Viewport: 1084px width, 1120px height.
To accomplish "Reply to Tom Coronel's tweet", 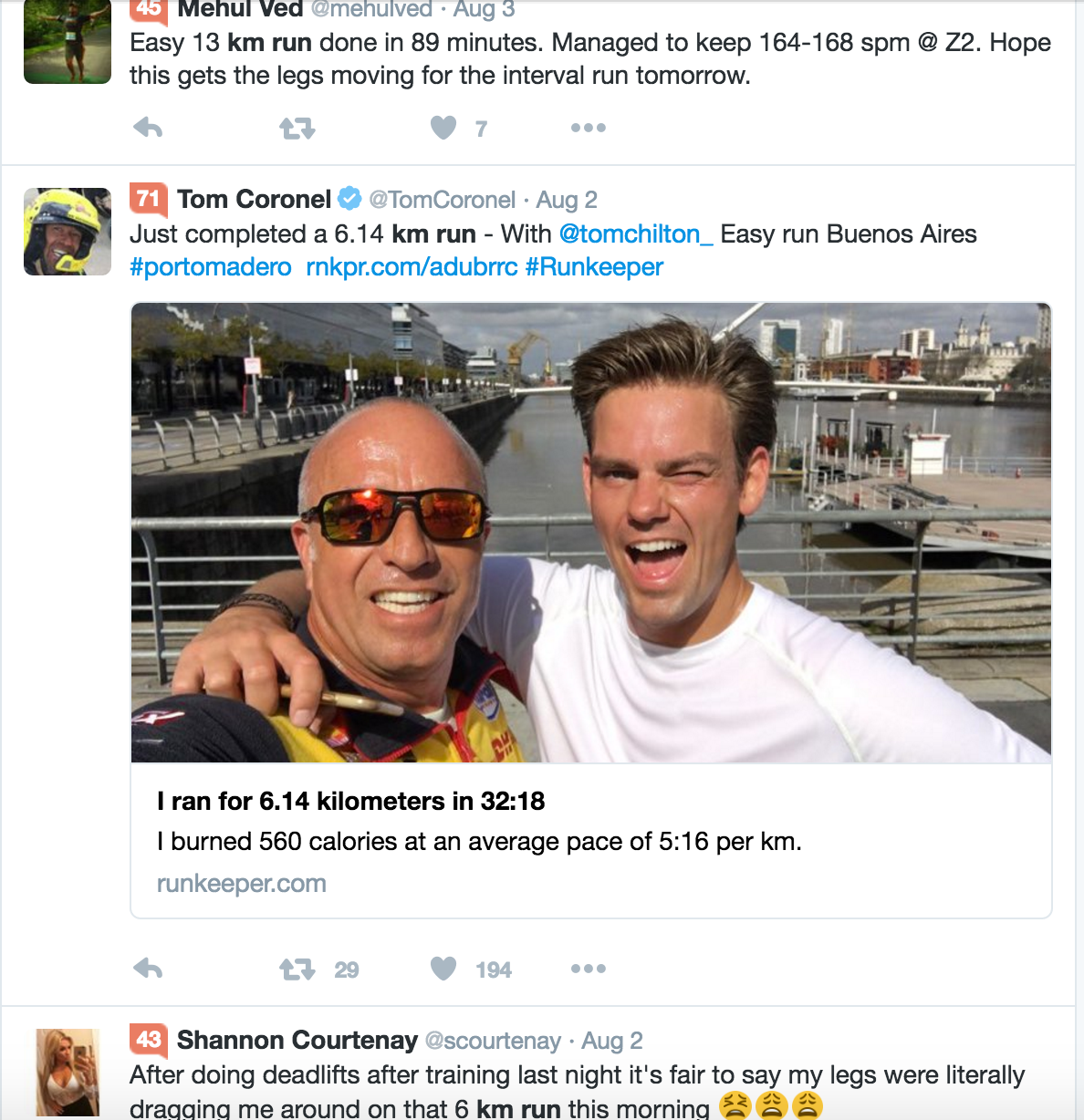I will point(148,969).
